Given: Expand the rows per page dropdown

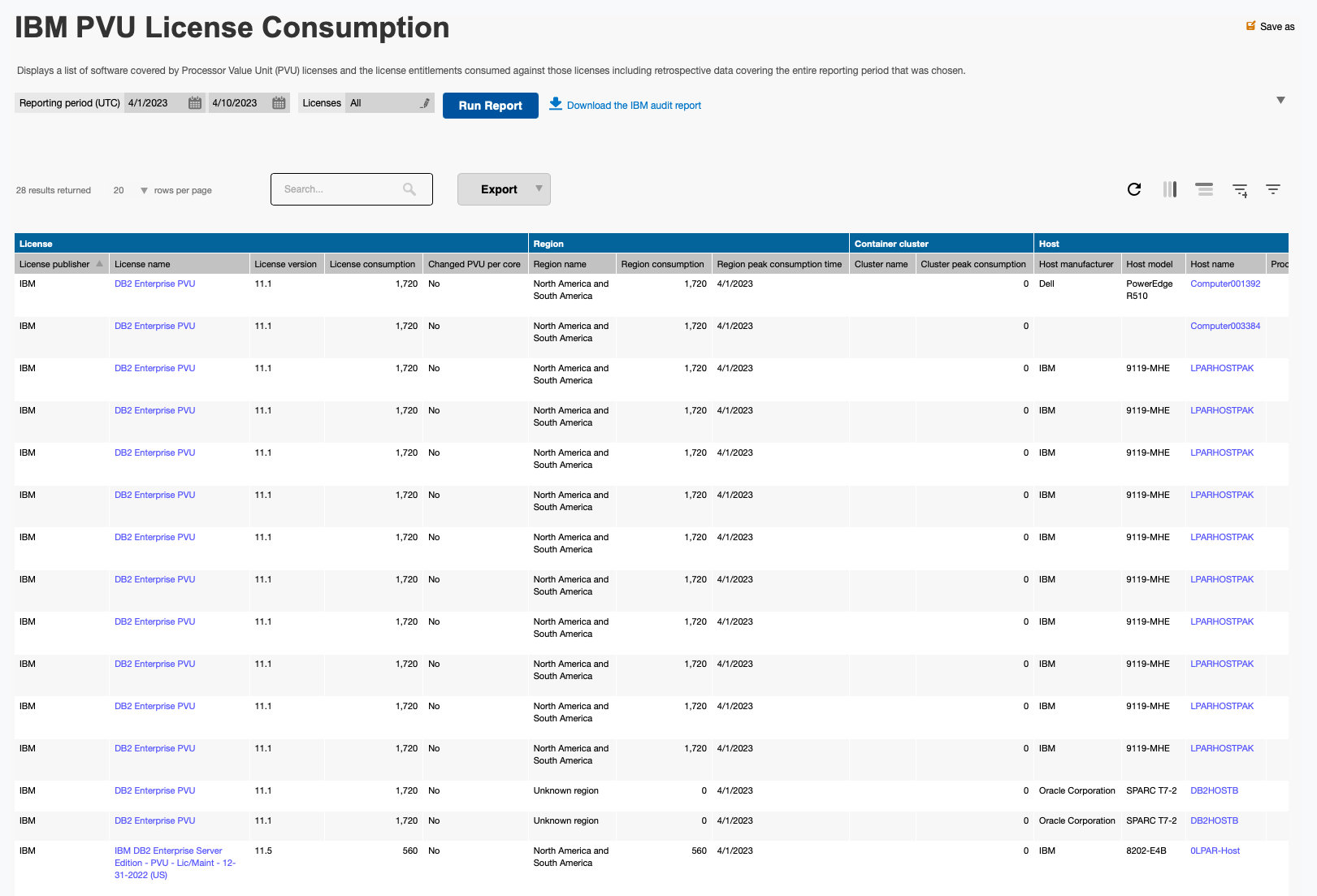Looking at the screenshot, I should coord(144,191).
